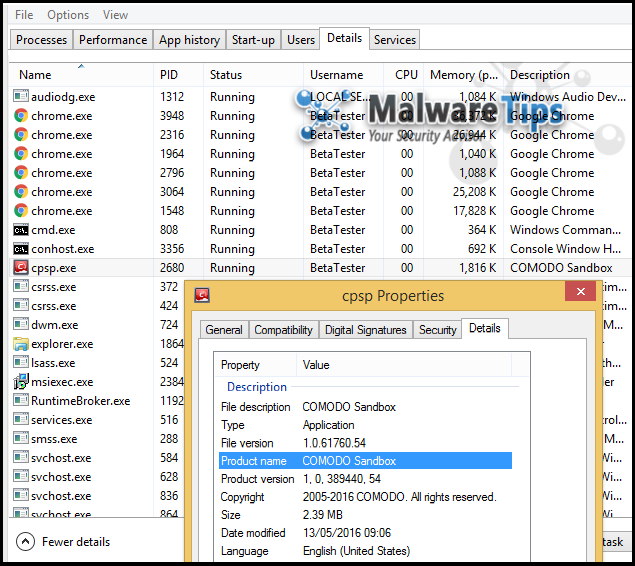The height and width of the screenshot is (566, 635).
Task: Select the File version 1.0.61760.54 row
Action: (365, 443)
